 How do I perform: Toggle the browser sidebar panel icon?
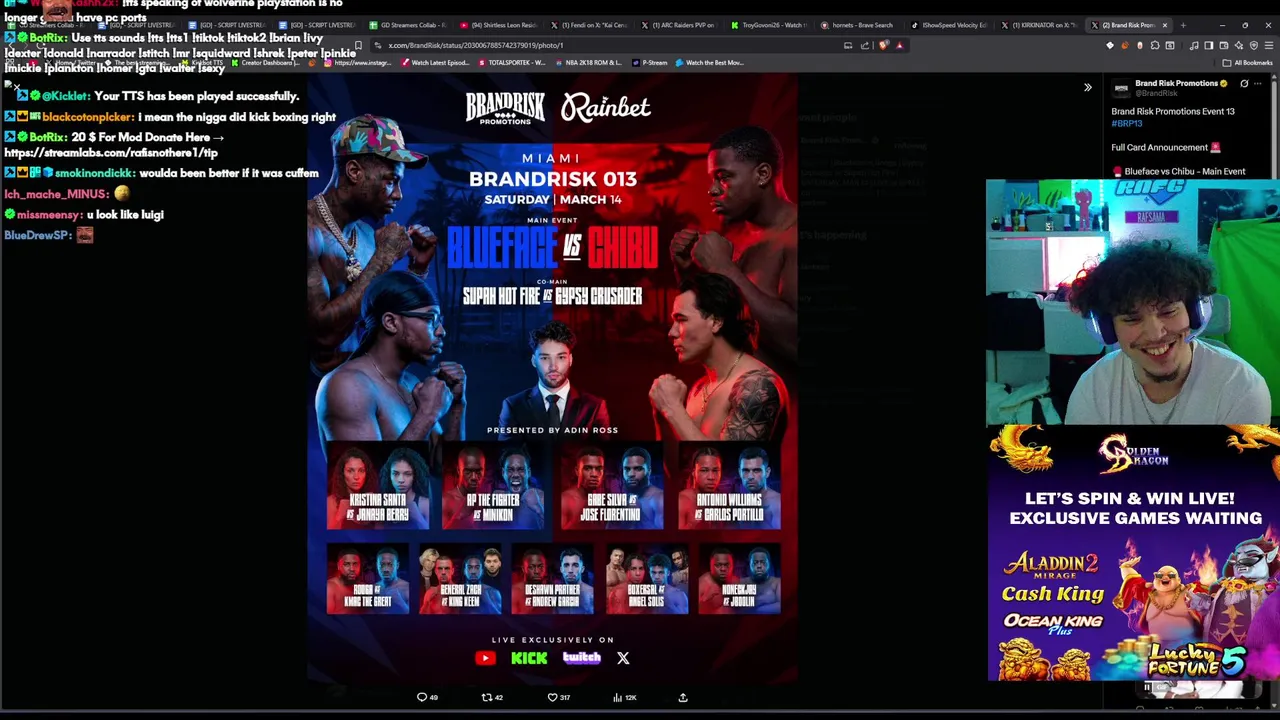pyautogui.click(x=1208, y=45)
